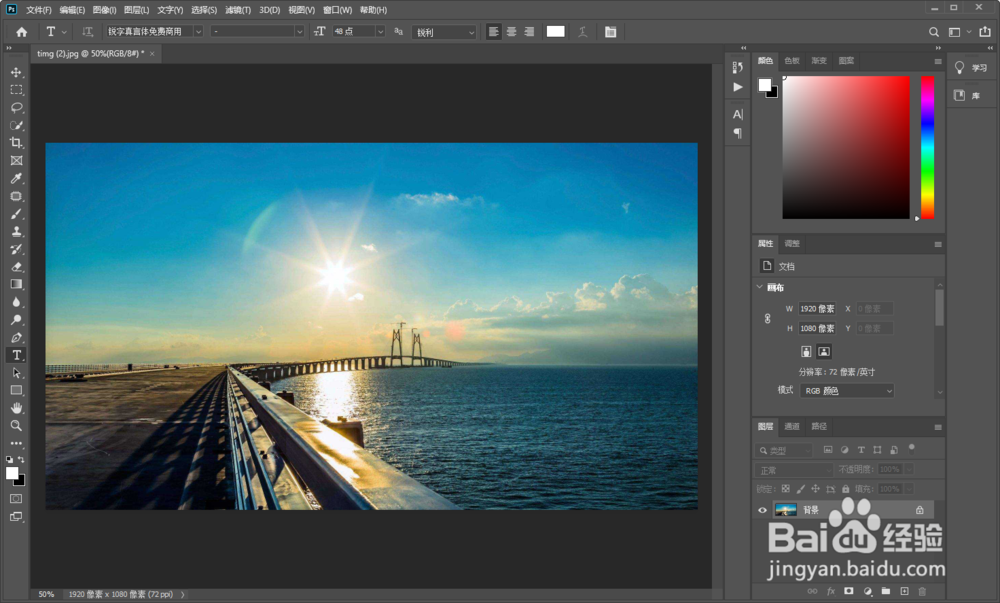This screenshot has width=1000, height=603.
Task: Select the Lasso tool
Action: click(16, 107)
